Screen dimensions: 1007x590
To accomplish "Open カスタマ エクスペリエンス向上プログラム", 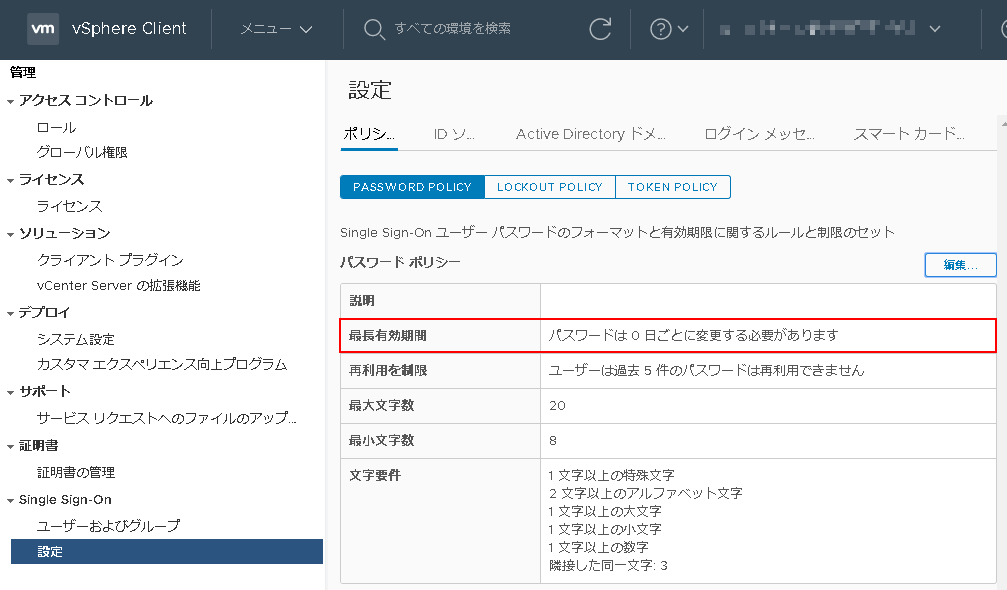I will (x=162, y=364).
